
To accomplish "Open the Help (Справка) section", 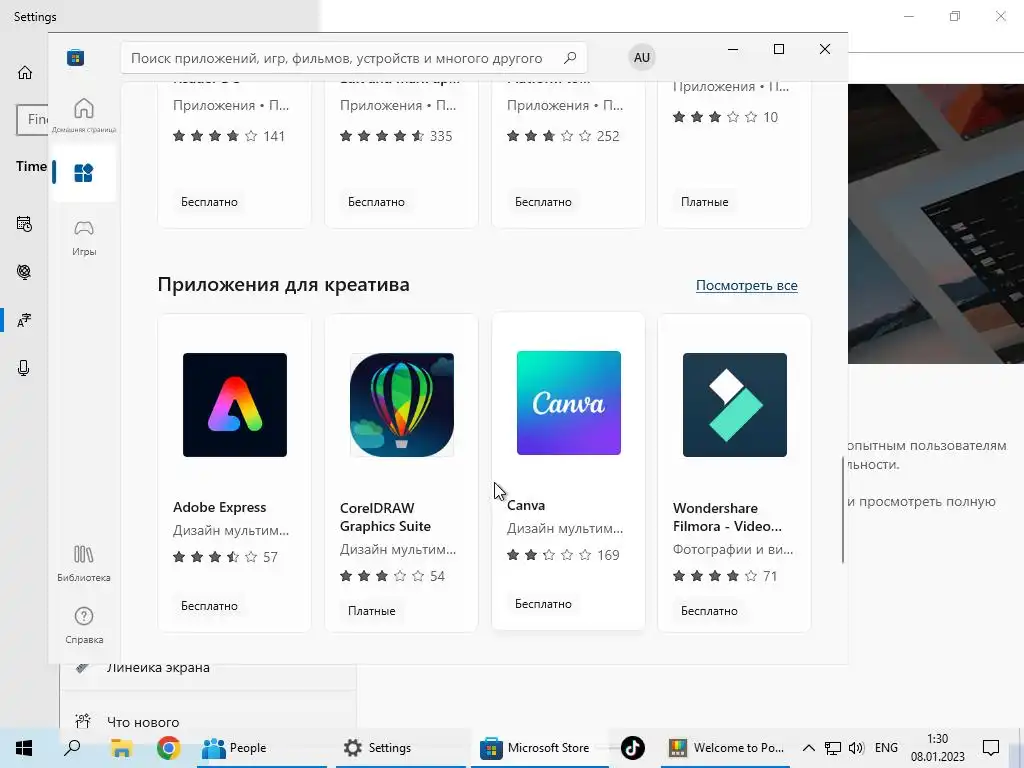I will [84, 625].
